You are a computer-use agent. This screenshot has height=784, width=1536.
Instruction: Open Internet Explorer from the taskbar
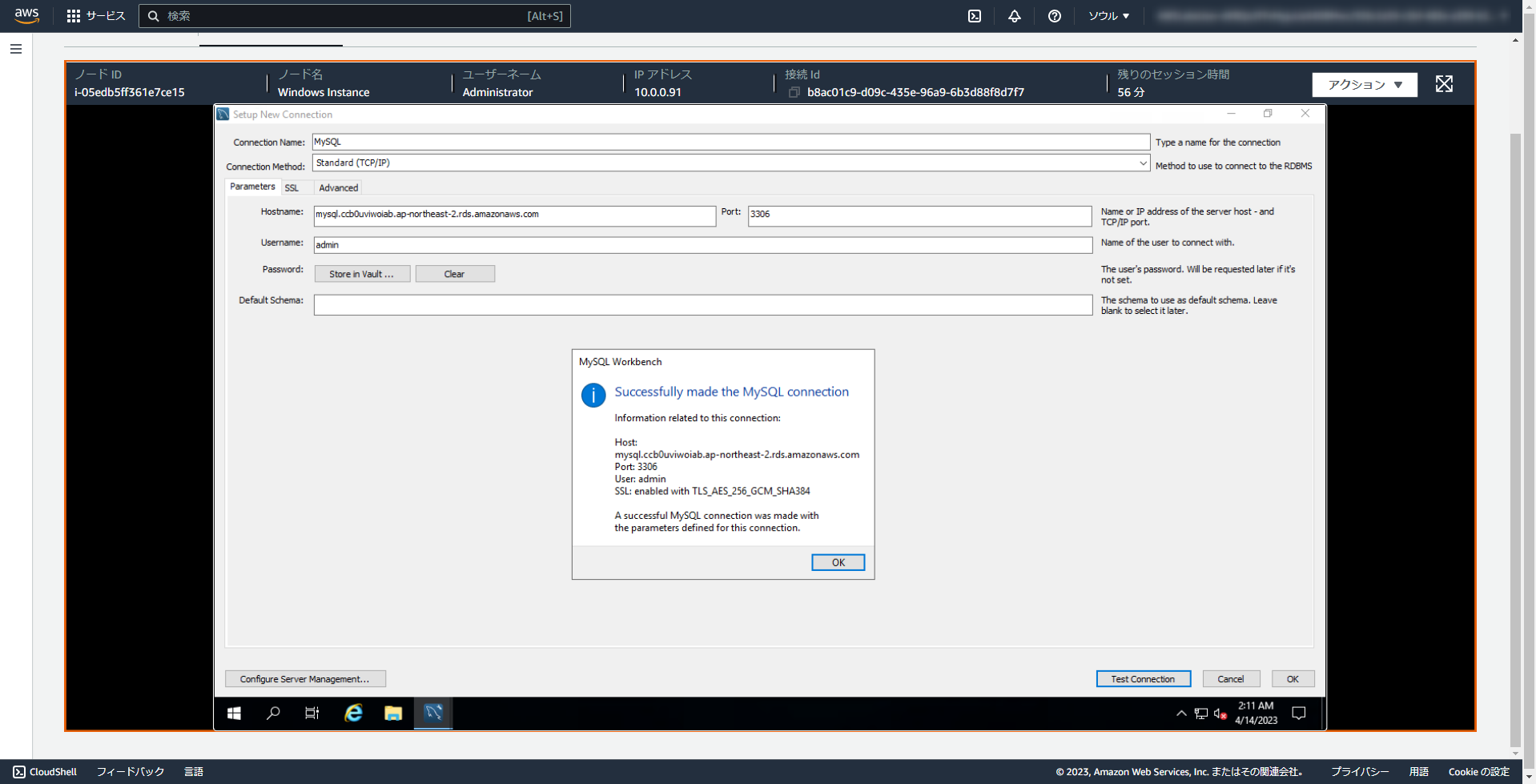(352, 713)
